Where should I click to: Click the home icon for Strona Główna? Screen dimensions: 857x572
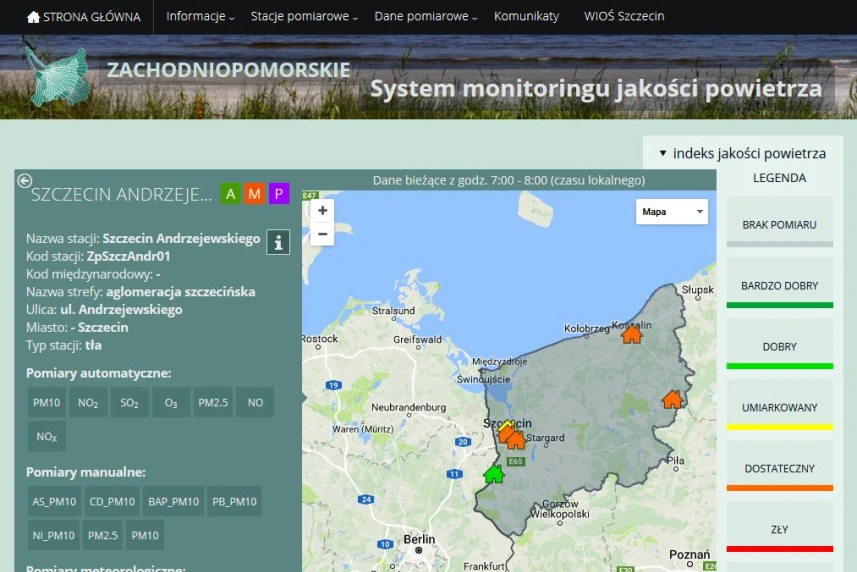click(x=34, y=17)
